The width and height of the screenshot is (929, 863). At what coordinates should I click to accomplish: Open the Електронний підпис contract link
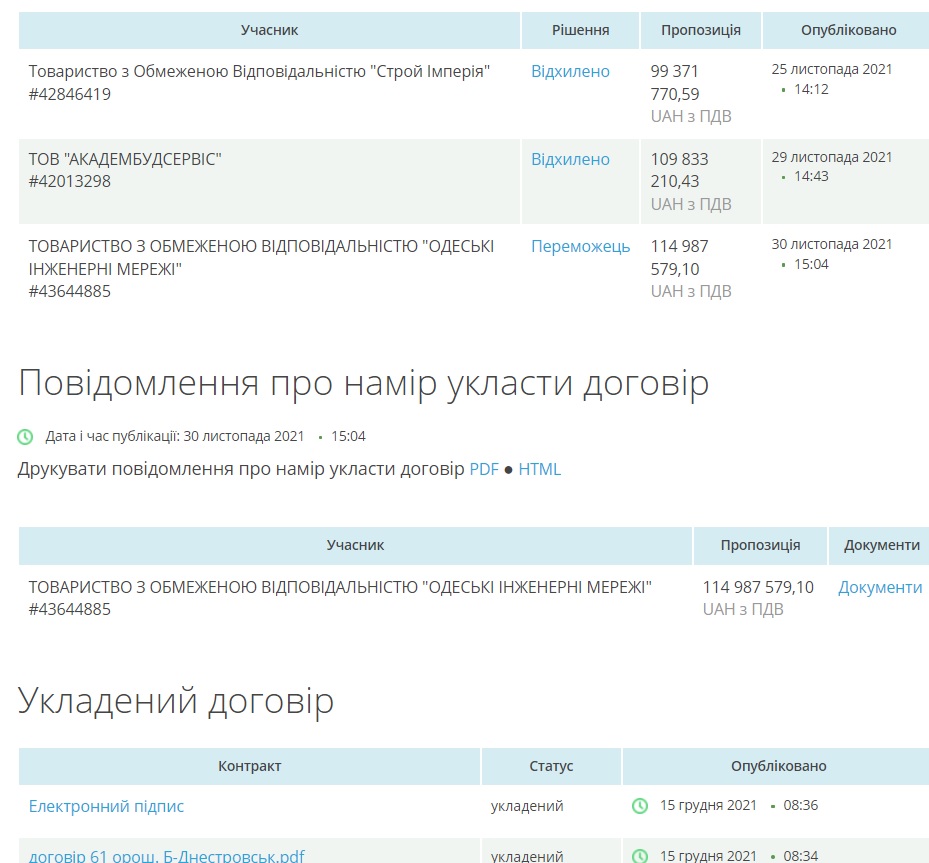click(106, 806)
